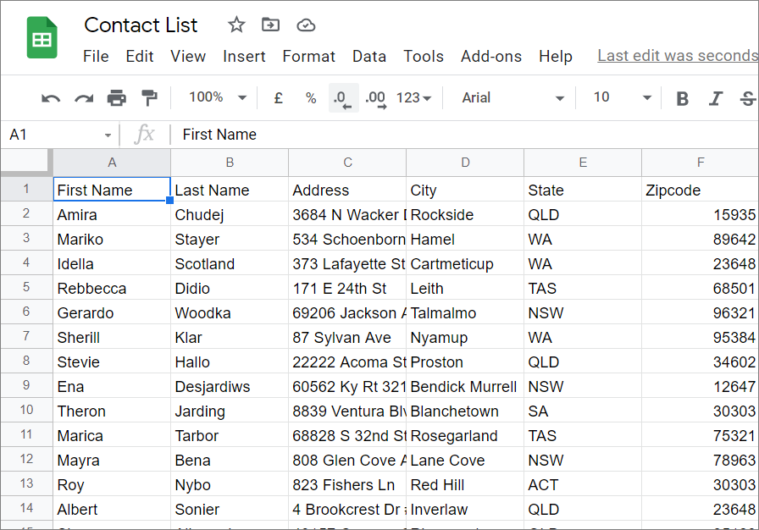Click the Redo arrow
Image resolution: width=759 pixels, height=530 pixels.
point(84,98)
